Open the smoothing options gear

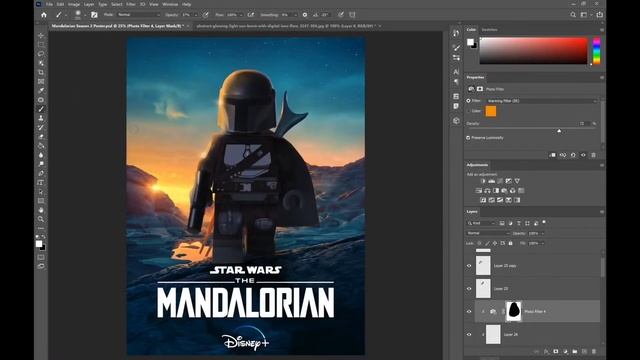[305, 15]
